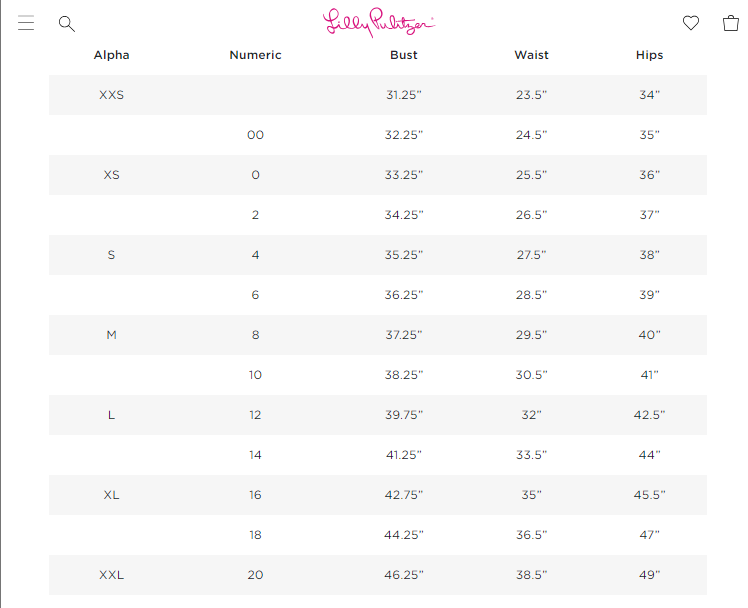748x608 pixels.
Task: Open the hamburger navigation menu
Action: pyautogui.click(x=26, y=23)
